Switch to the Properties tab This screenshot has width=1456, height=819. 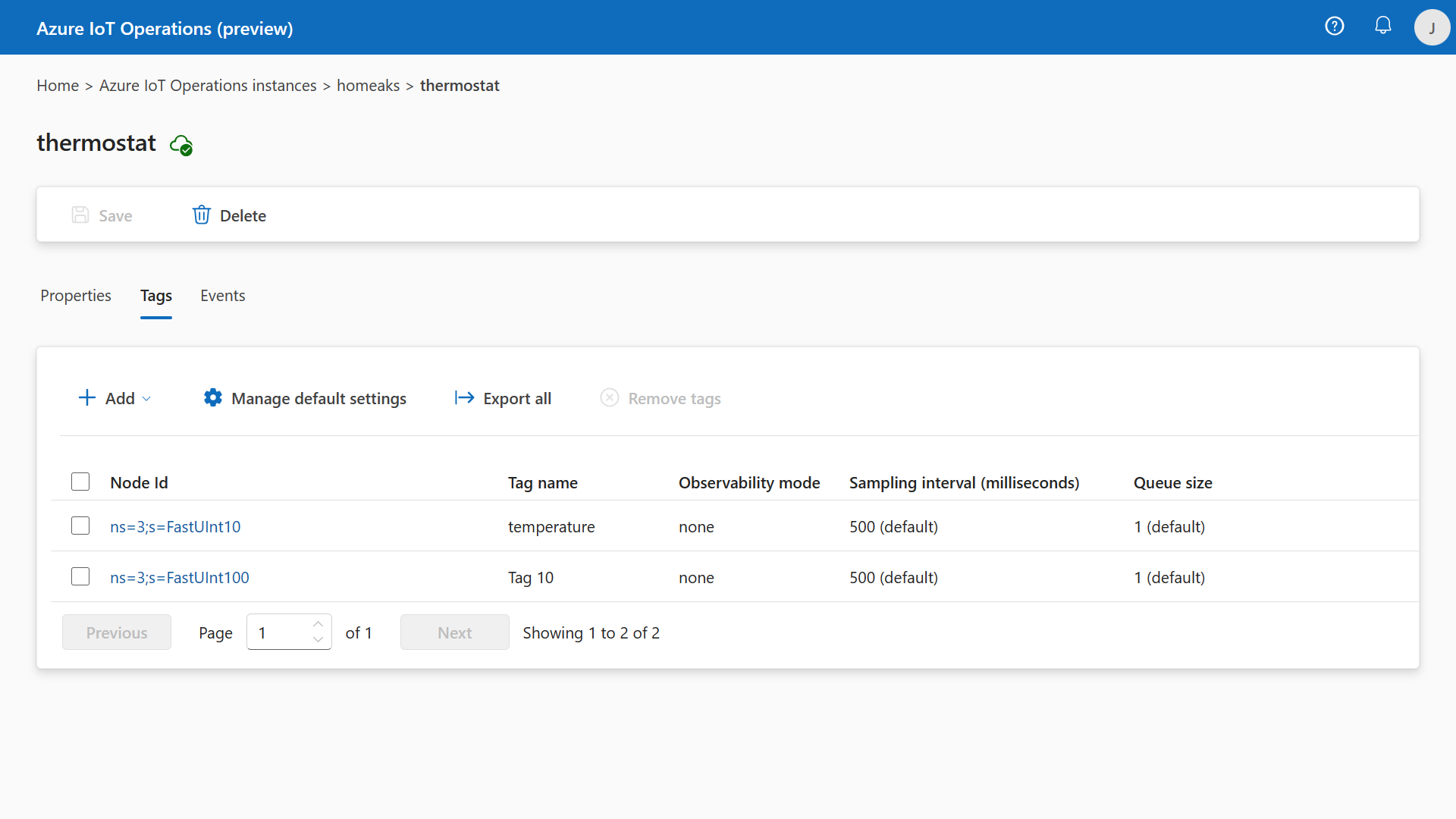point(76,296)
